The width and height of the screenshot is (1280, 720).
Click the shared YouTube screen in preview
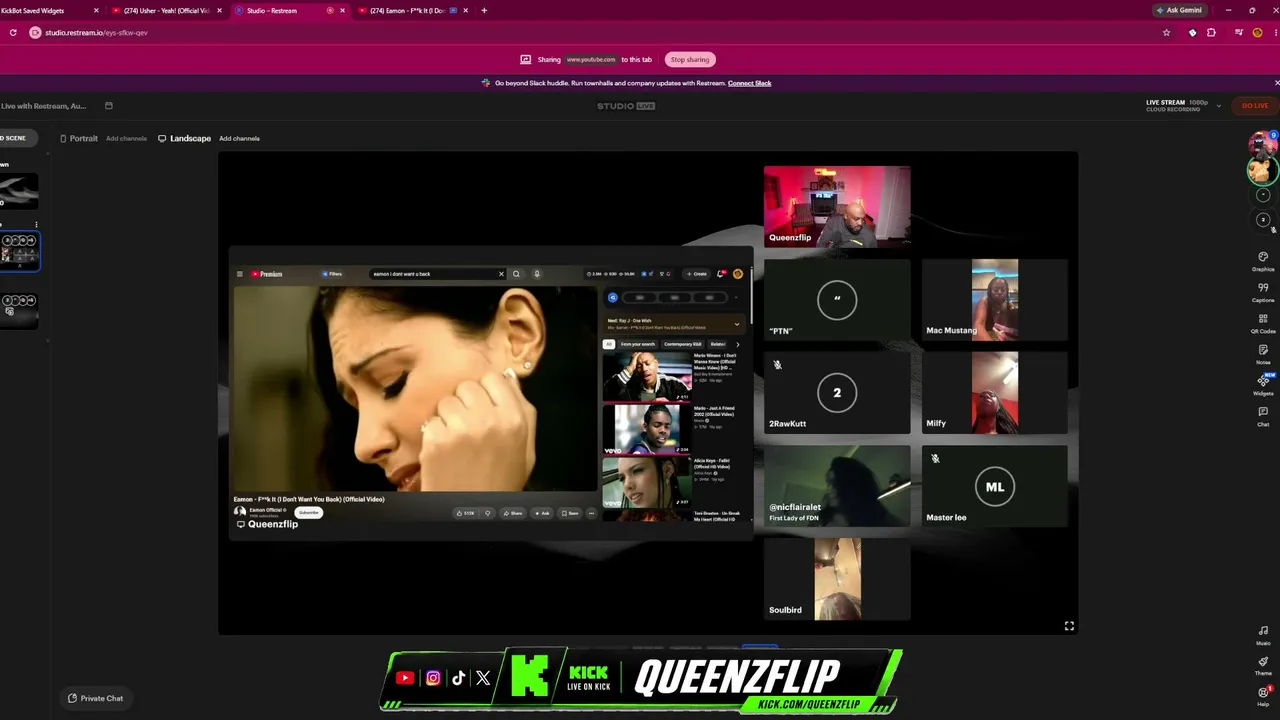click(490, 393)
